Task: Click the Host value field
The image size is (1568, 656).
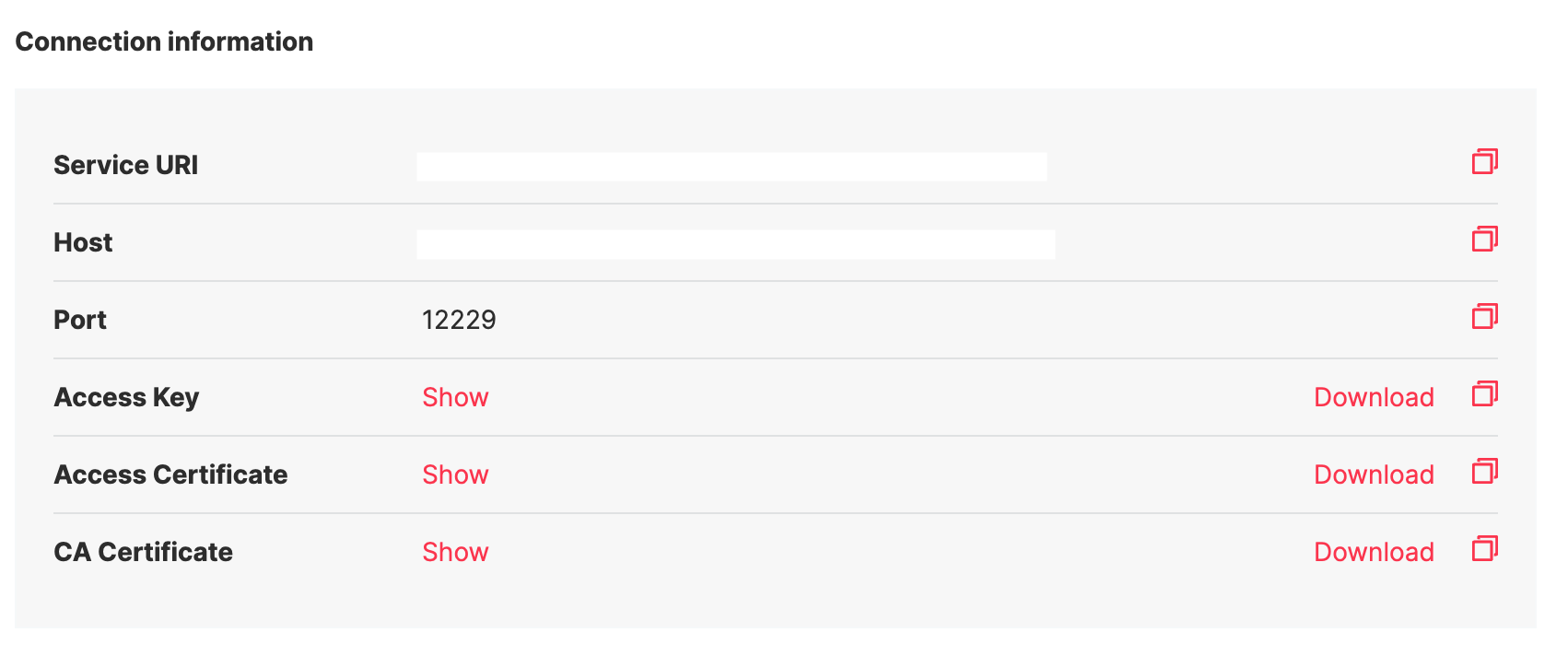Action: pyautogui.click(x=735, y=244)
